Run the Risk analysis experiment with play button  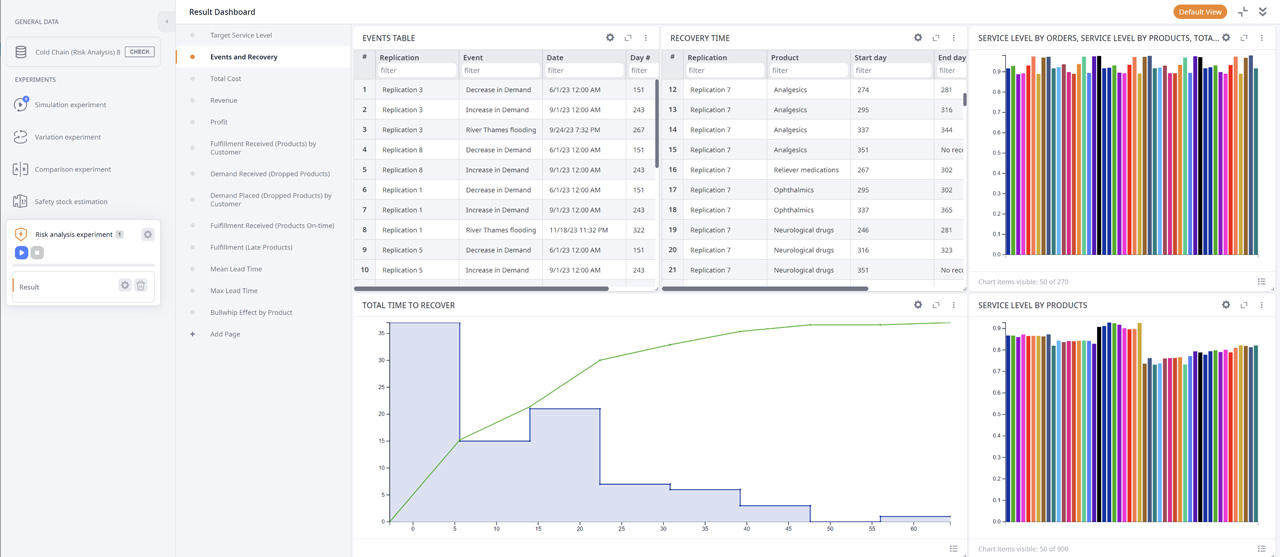21,253
